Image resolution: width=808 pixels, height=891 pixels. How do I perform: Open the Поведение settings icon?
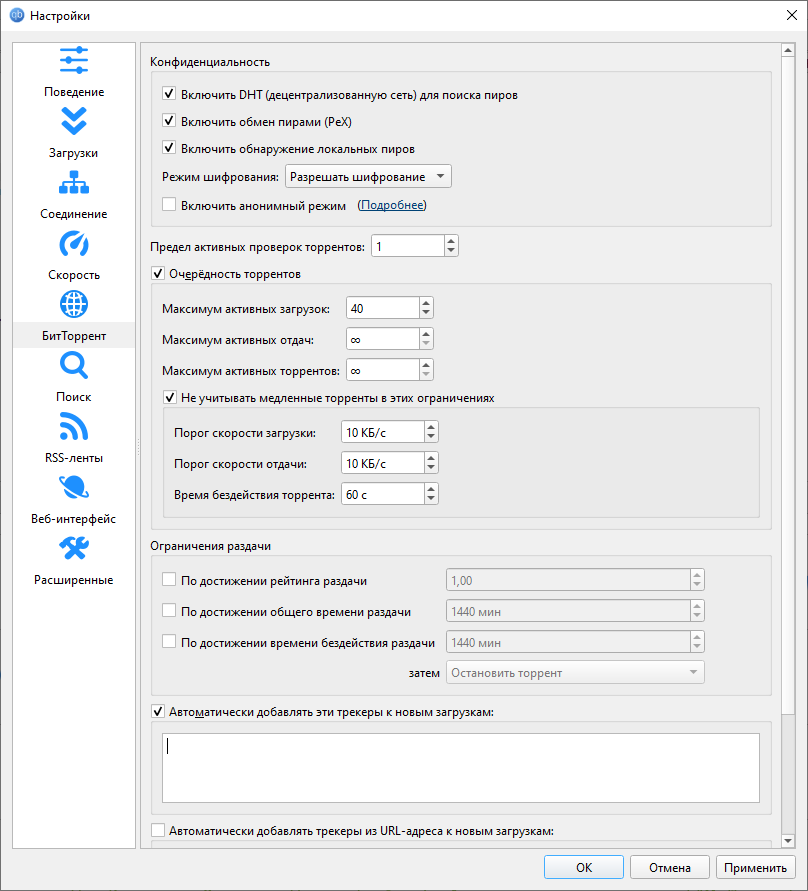pyautogui.click(x=74, y=61)
